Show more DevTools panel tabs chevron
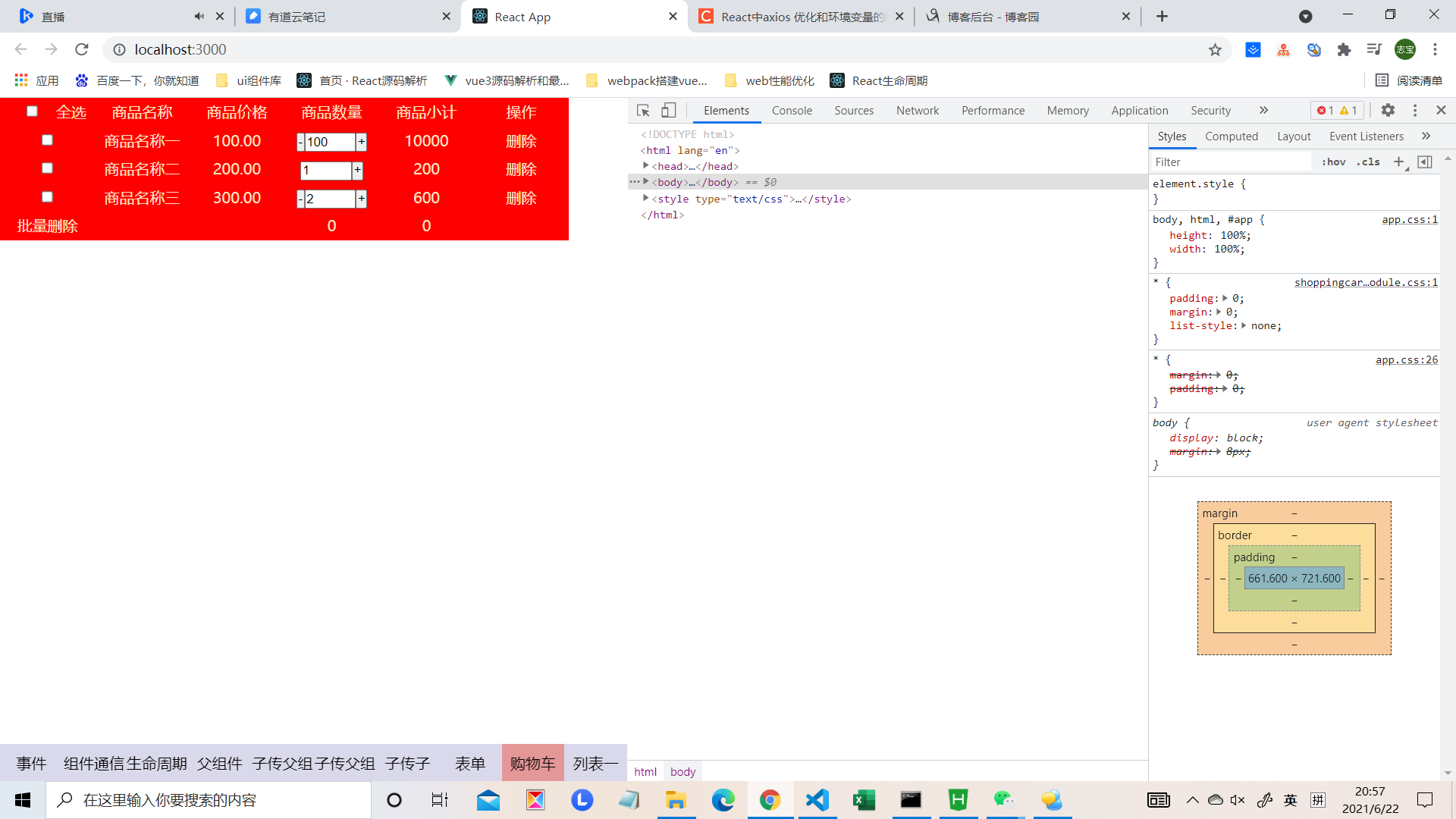Screen dimensions: 1456x819 coord(1263,111)
